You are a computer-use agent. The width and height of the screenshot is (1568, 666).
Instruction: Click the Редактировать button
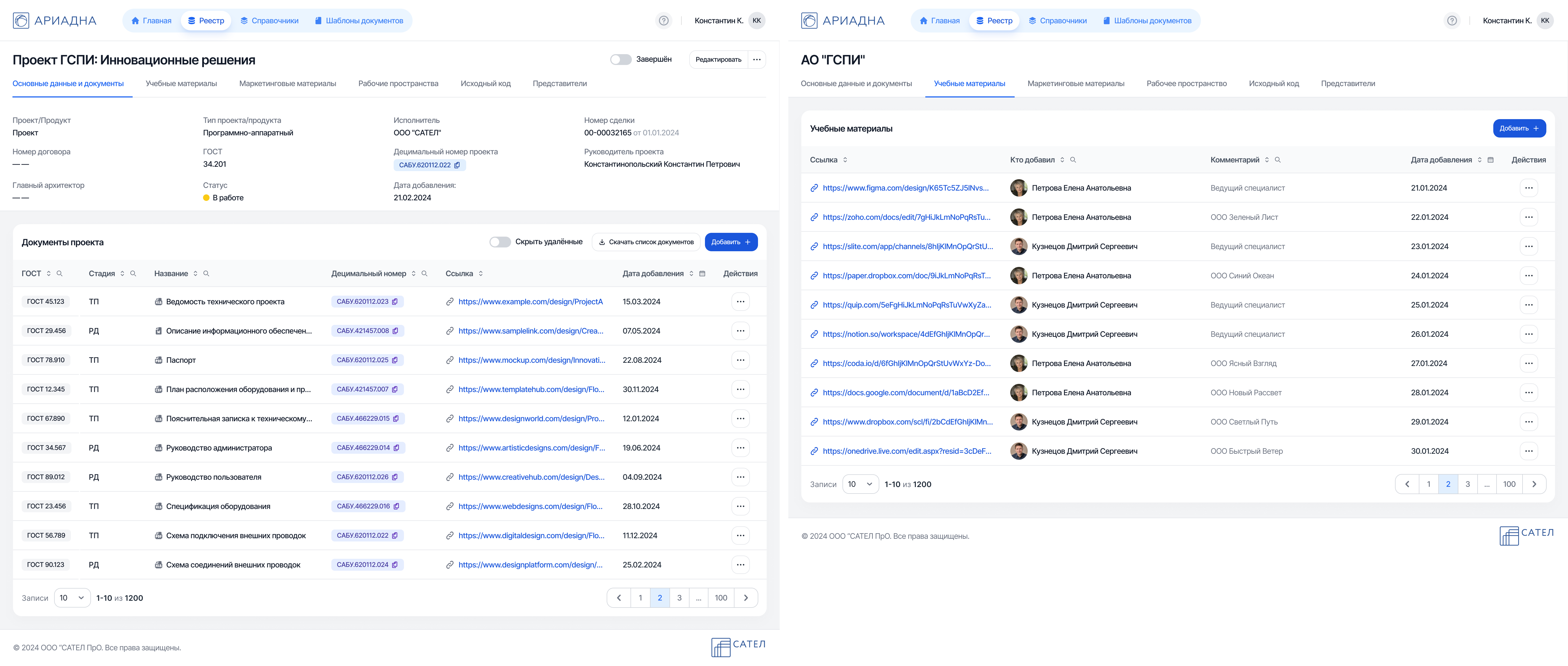click(x=718, y=60)
